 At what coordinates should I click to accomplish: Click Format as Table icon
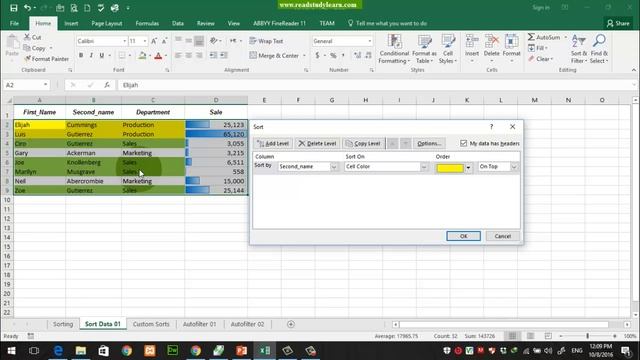tap(424, 49)
